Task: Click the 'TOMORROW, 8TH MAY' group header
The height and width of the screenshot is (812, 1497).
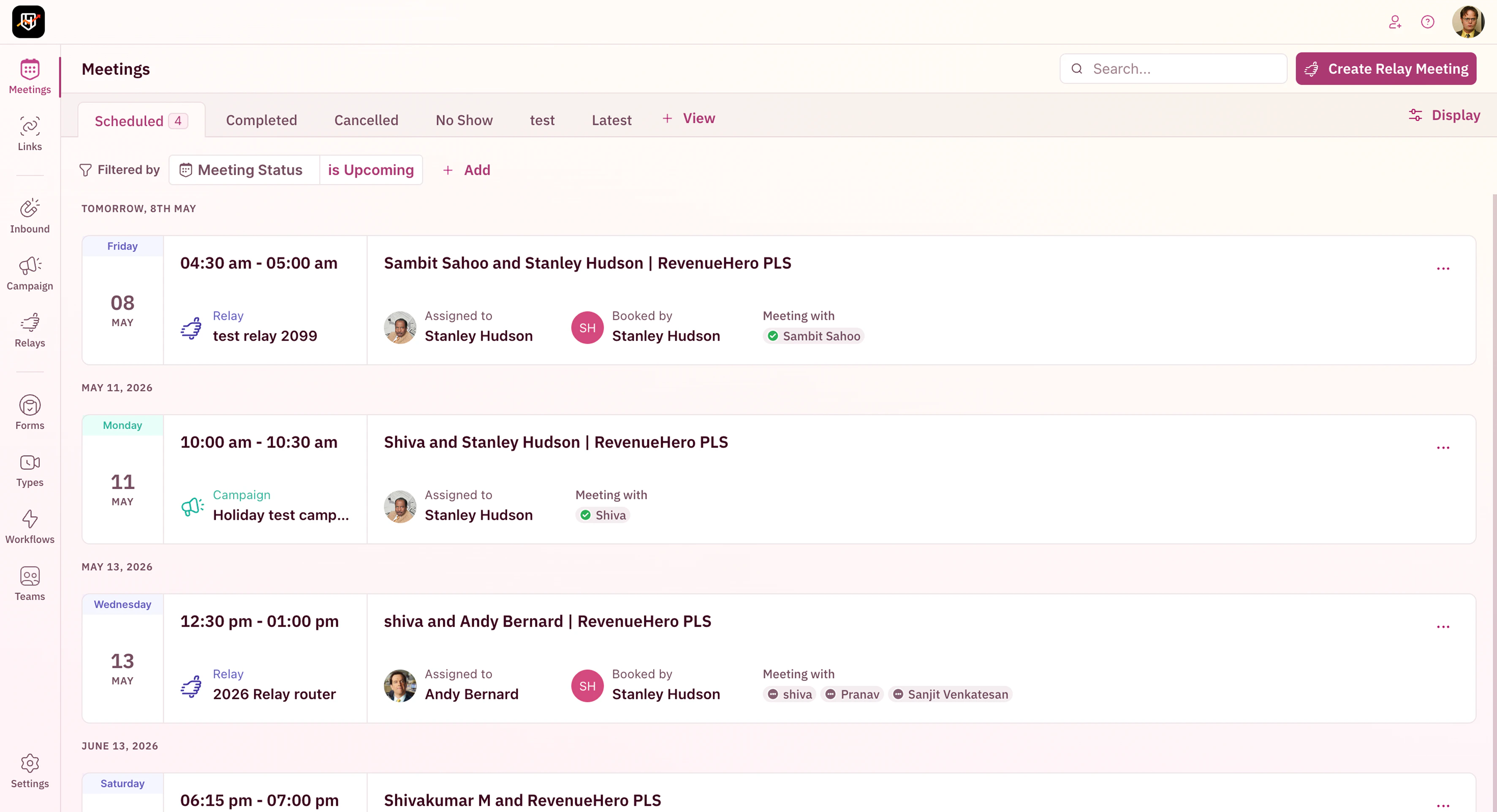Action: 139,208
